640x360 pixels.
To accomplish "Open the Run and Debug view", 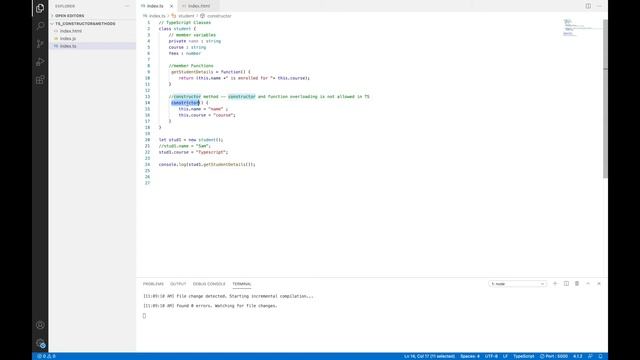I will point(40,62).
